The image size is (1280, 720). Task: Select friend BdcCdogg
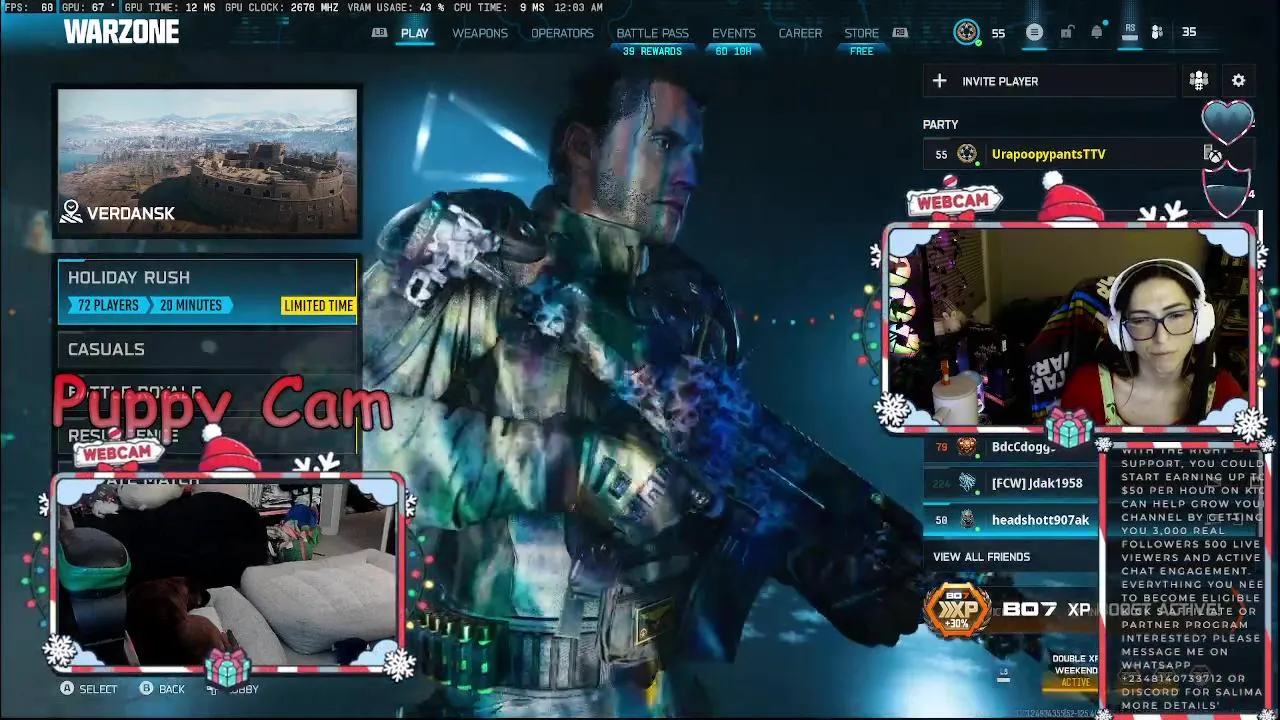coord(1009,447)
